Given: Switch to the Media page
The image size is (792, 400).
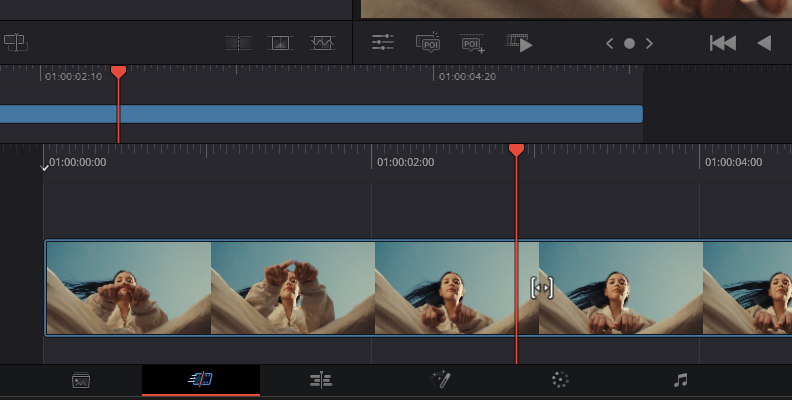Looking at the screenshot, I should point(81,380).
